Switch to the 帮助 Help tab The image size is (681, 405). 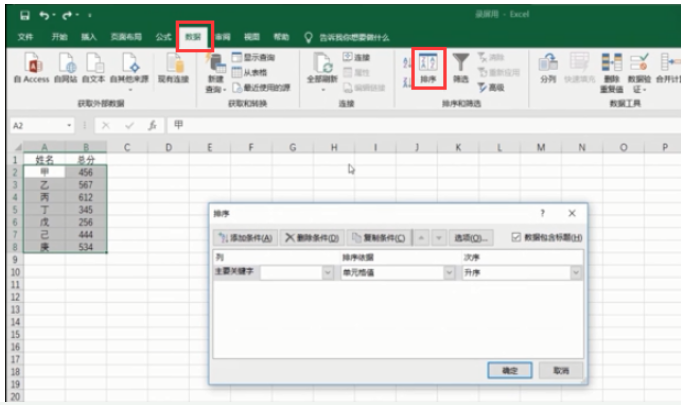point(281,37)
